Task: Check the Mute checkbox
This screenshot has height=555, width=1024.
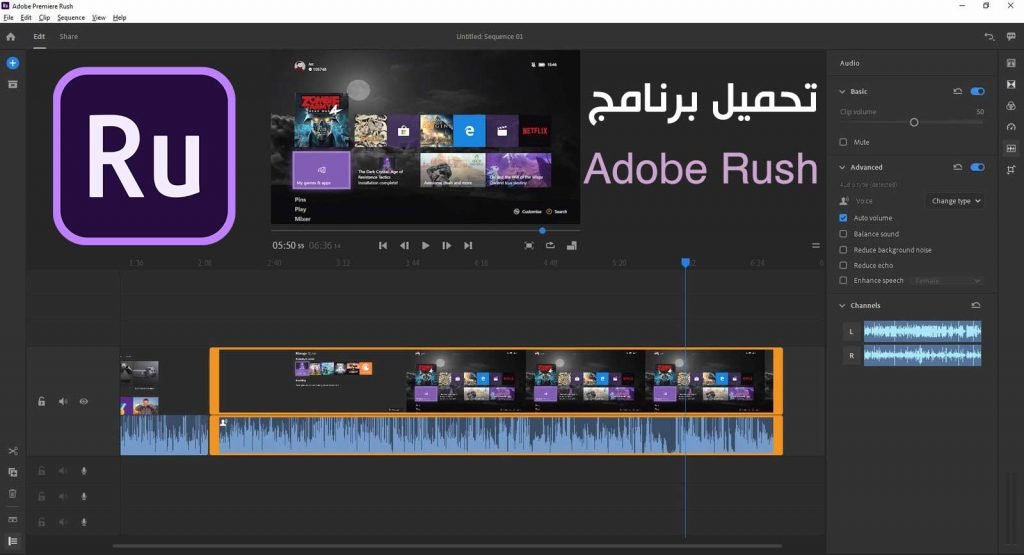Action: [x=843, y=142]
